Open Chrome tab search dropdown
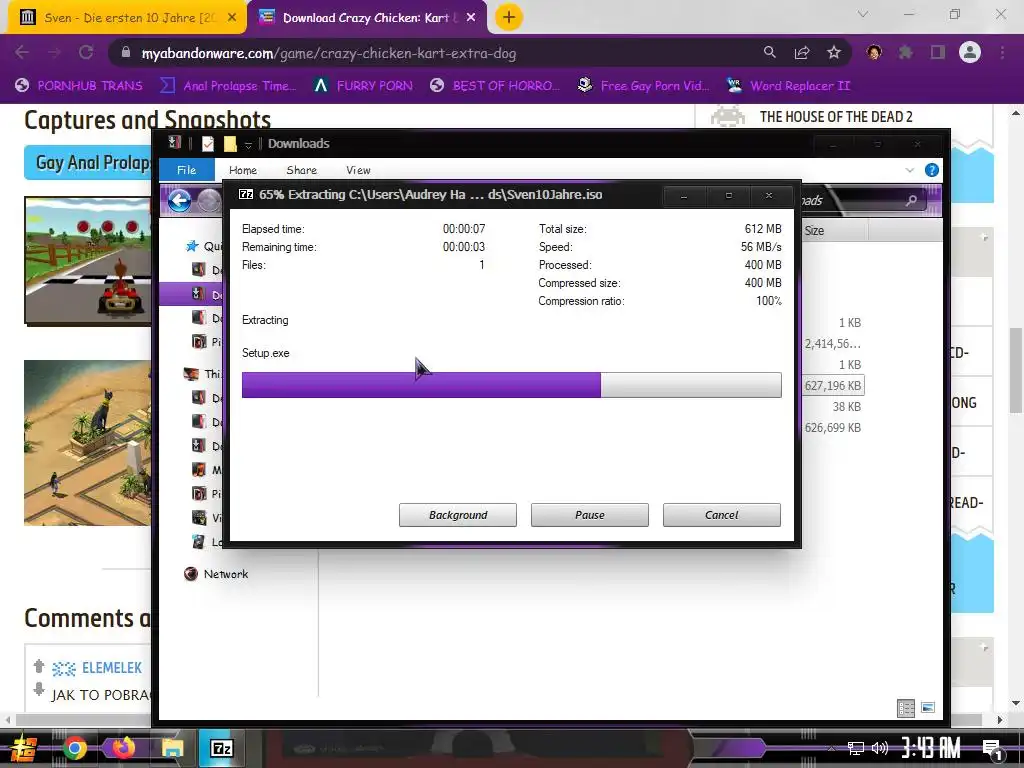This screenshot has height=768, width=1024. click(863, 14)
